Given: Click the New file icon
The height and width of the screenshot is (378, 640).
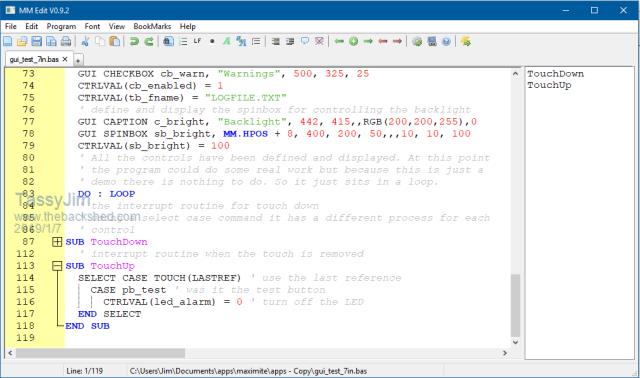Looking at the screenshot, I should coord(8,41).
